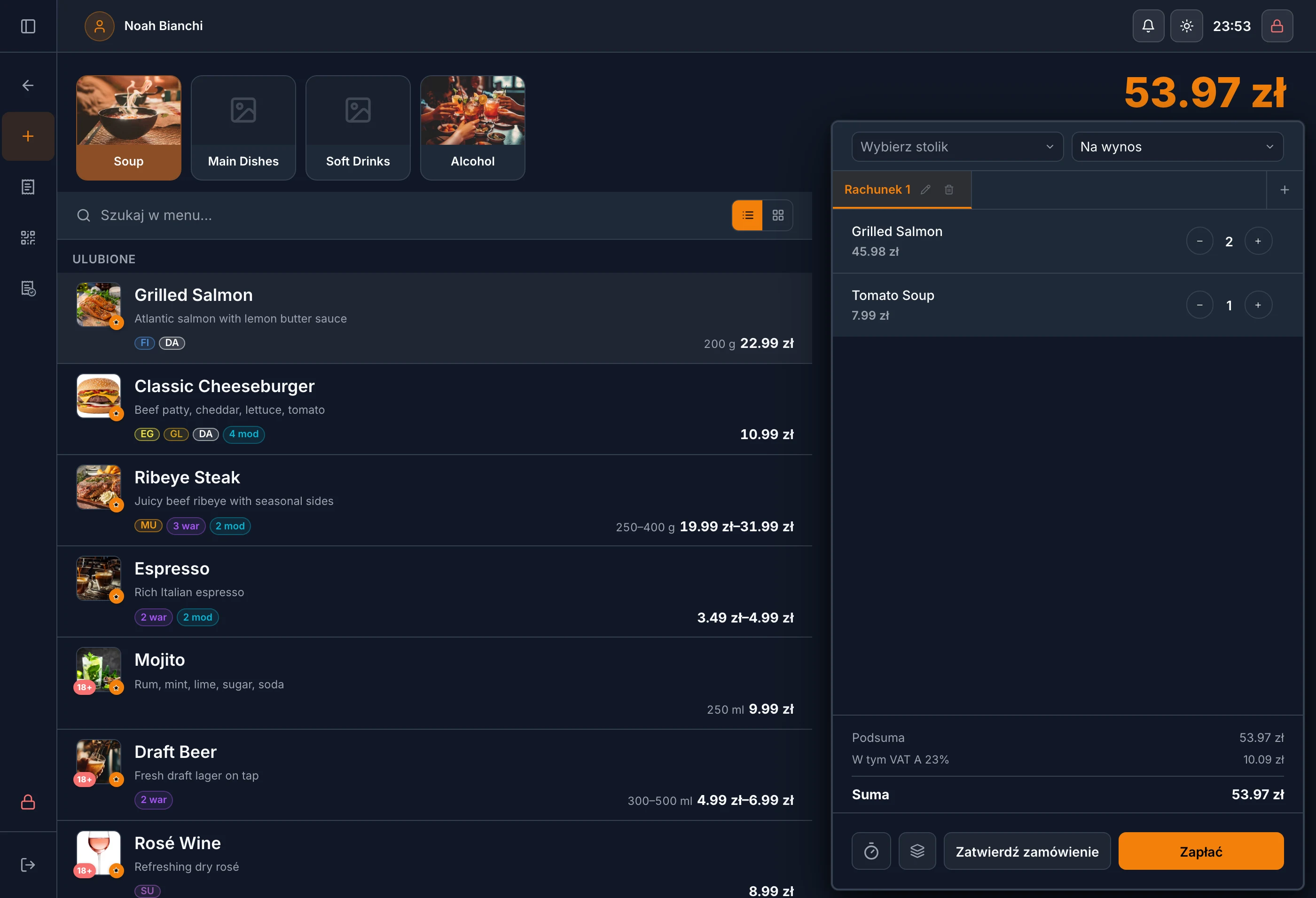Open the notifications bell
1316x898 pixels.
coord(1148,26)
